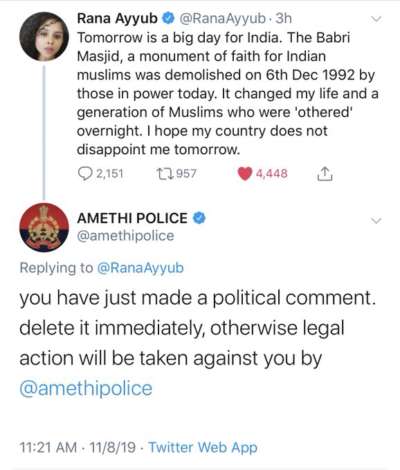Open the Babri Masjid tweet text
The image size is (400, 470).
coord(227,93)
